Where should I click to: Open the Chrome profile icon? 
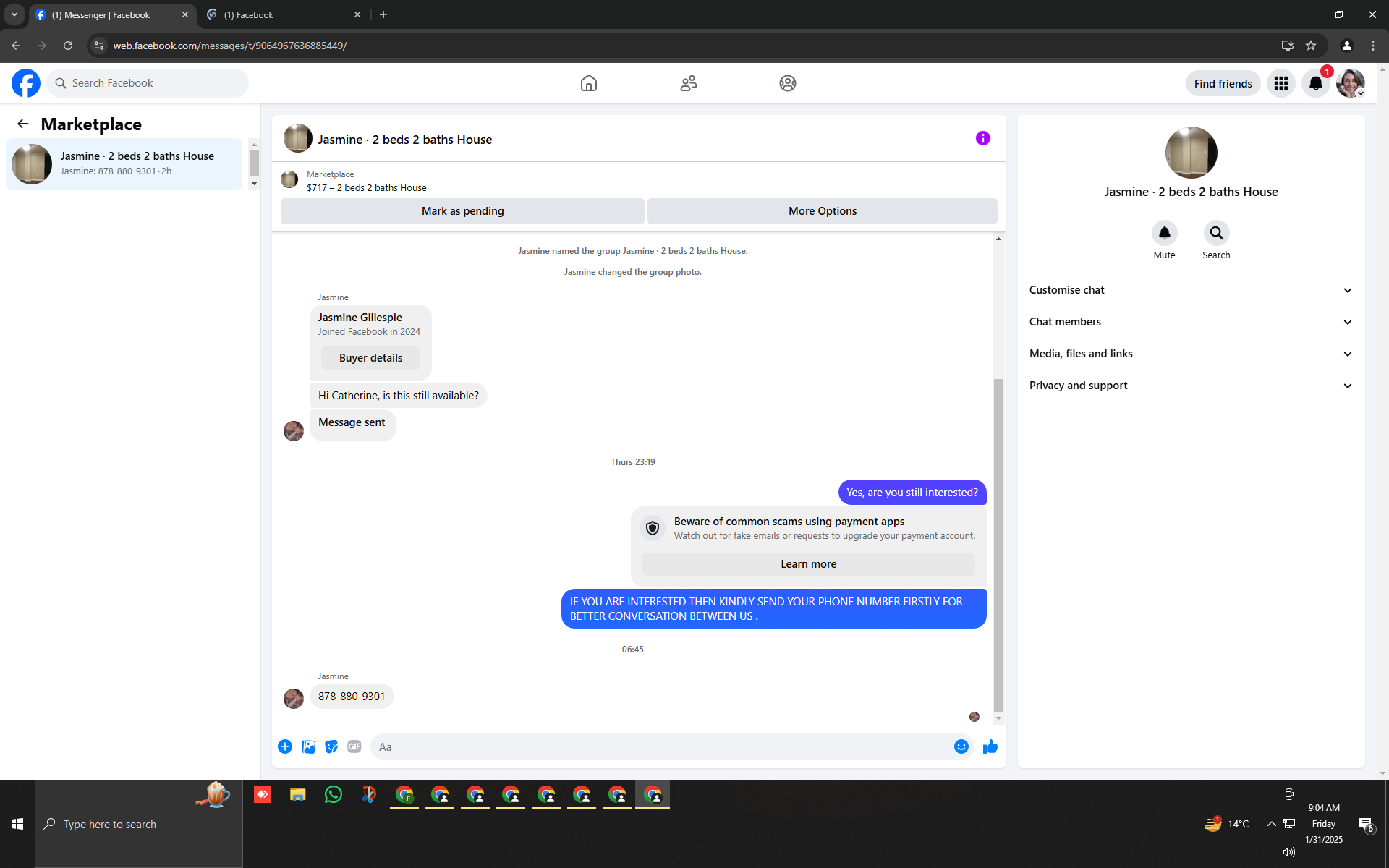click(x=1347, y=46)
